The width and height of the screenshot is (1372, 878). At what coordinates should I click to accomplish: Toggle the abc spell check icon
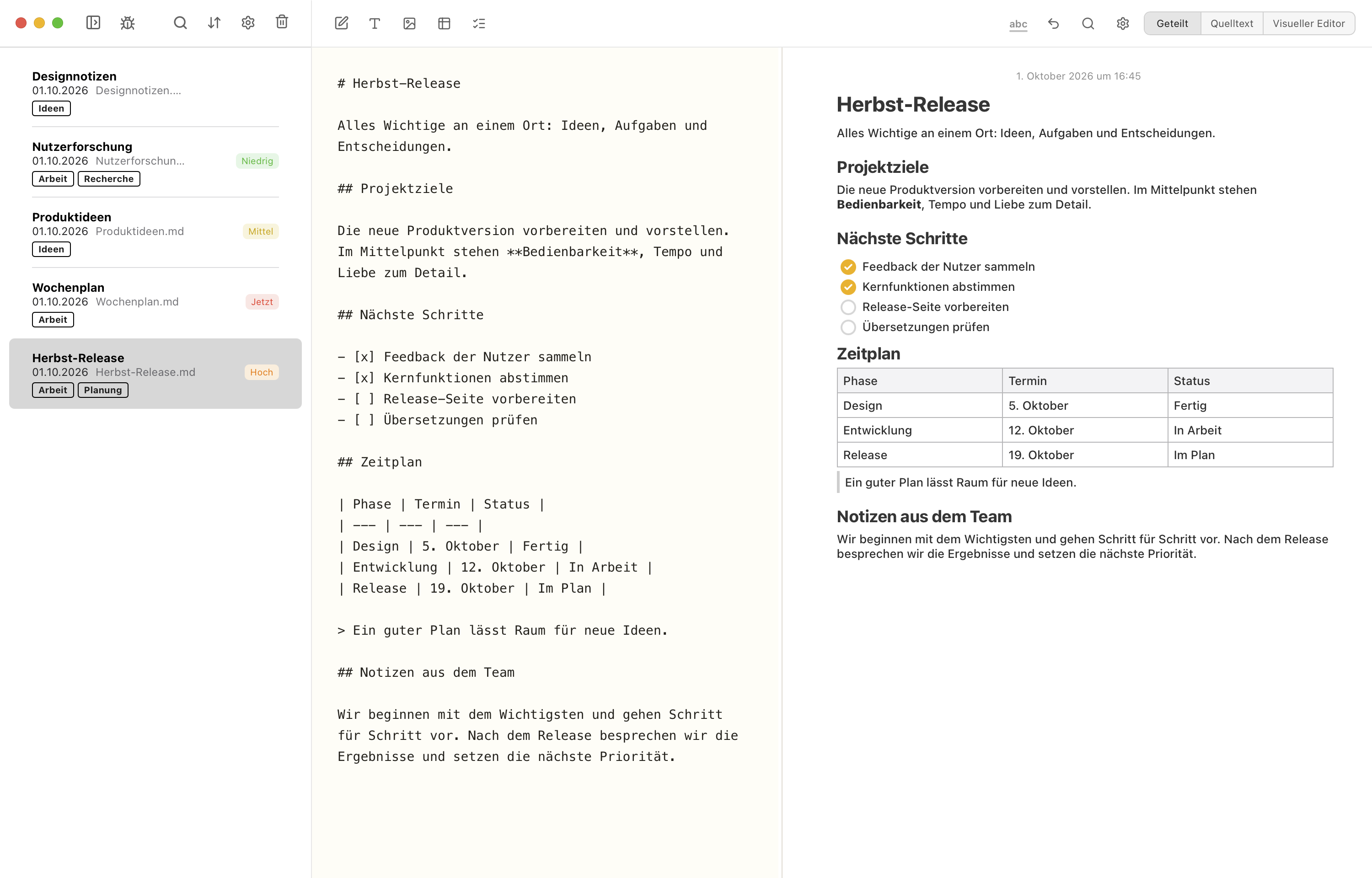point(1018,24)
